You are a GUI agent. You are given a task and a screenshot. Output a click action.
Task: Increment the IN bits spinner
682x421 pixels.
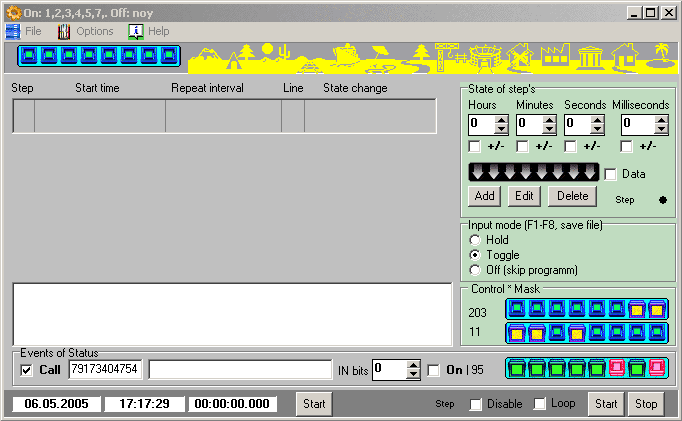coord(413,365)
